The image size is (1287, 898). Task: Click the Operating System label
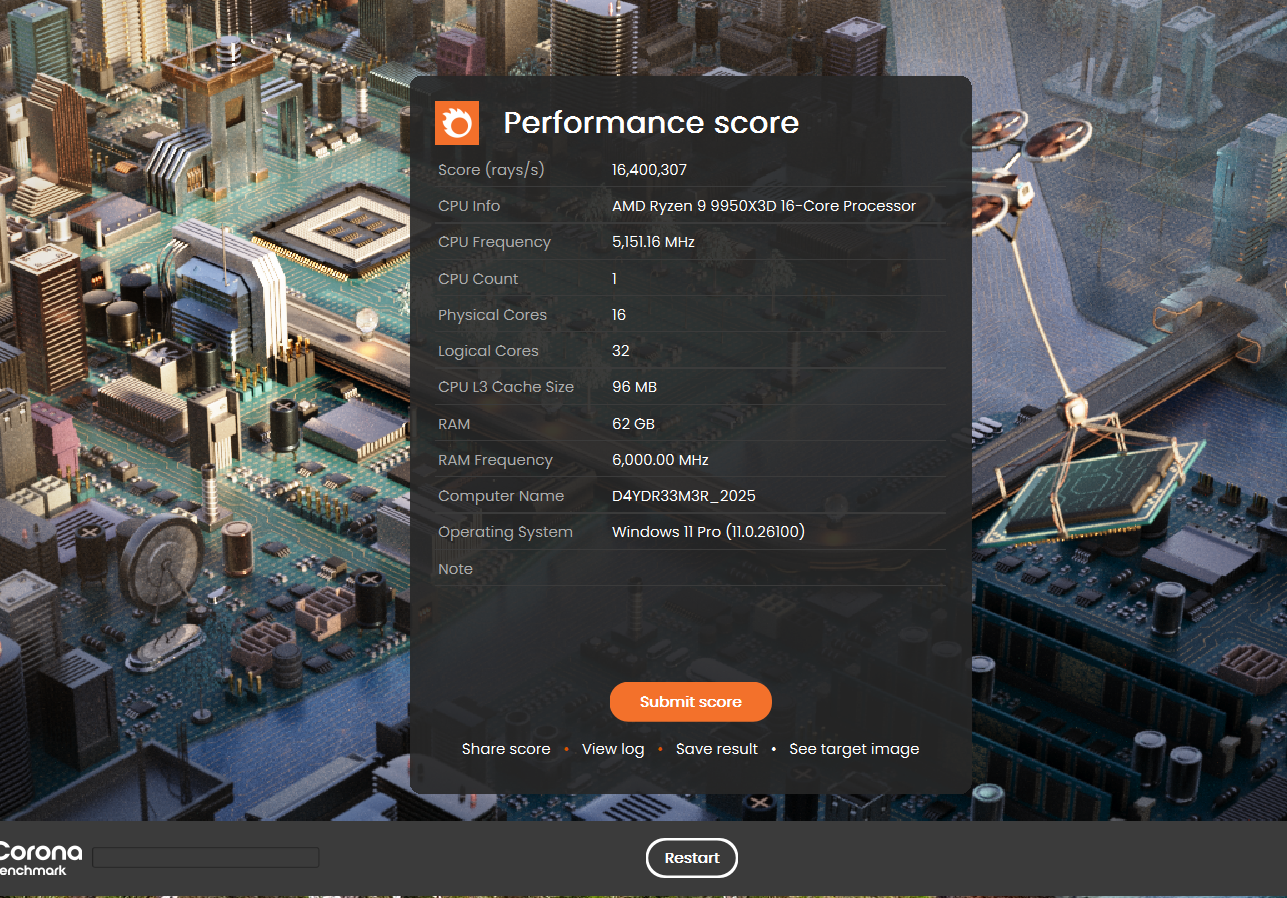click(x=505, y=532)
